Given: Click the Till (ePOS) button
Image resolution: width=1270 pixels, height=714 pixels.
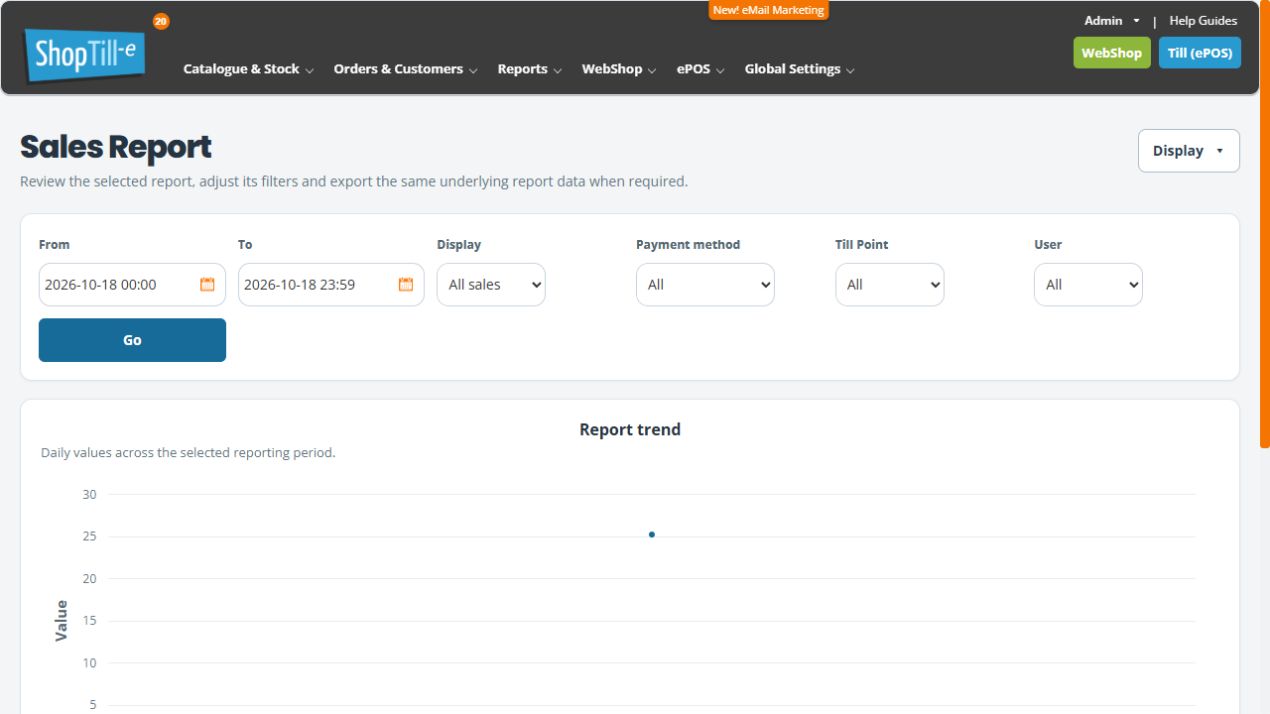Looking at the screenshot, I should pos(1199,53).
